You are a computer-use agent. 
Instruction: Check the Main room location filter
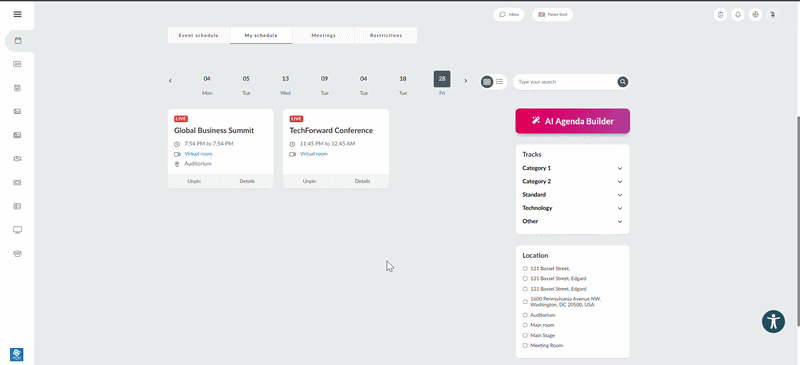point(525,325)
